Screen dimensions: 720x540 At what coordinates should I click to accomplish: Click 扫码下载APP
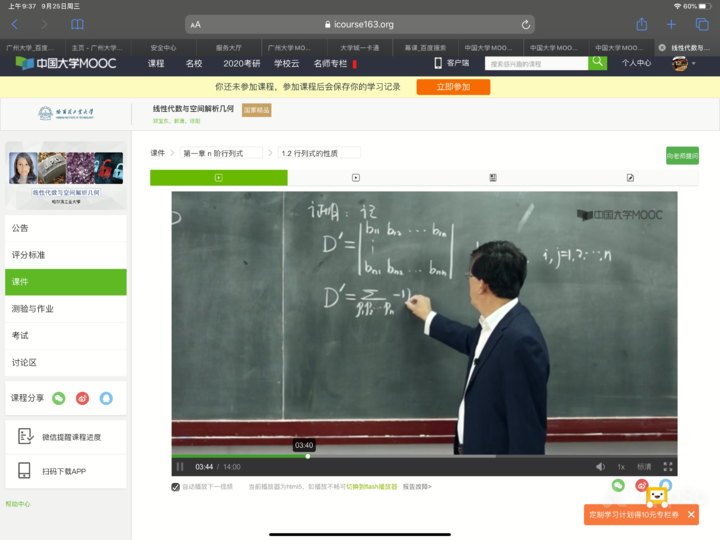click(66, 471)
